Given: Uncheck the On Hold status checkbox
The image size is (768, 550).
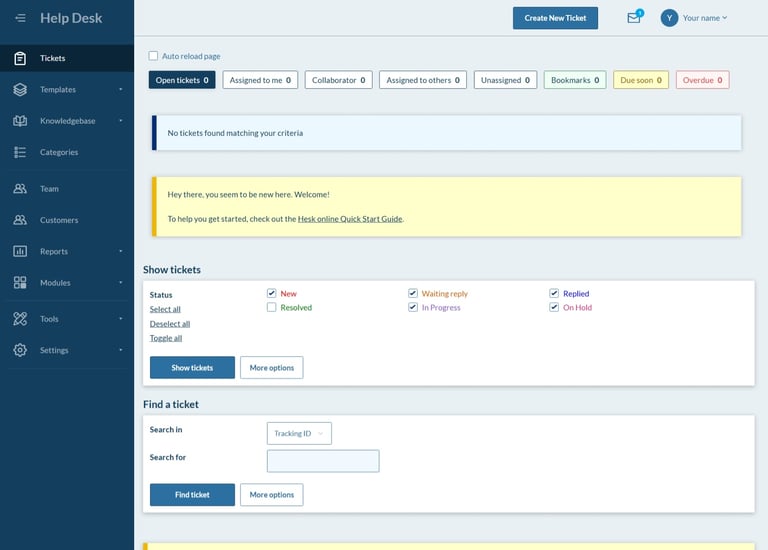Looking at the screenshot, I should pos(554,308).
